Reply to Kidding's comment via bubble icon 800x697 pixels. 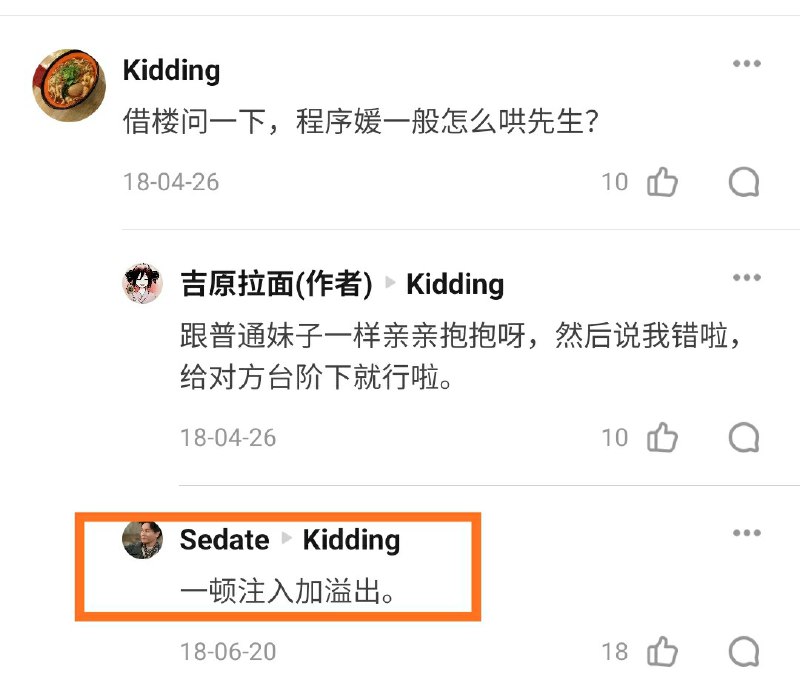[x=744, y=182]
